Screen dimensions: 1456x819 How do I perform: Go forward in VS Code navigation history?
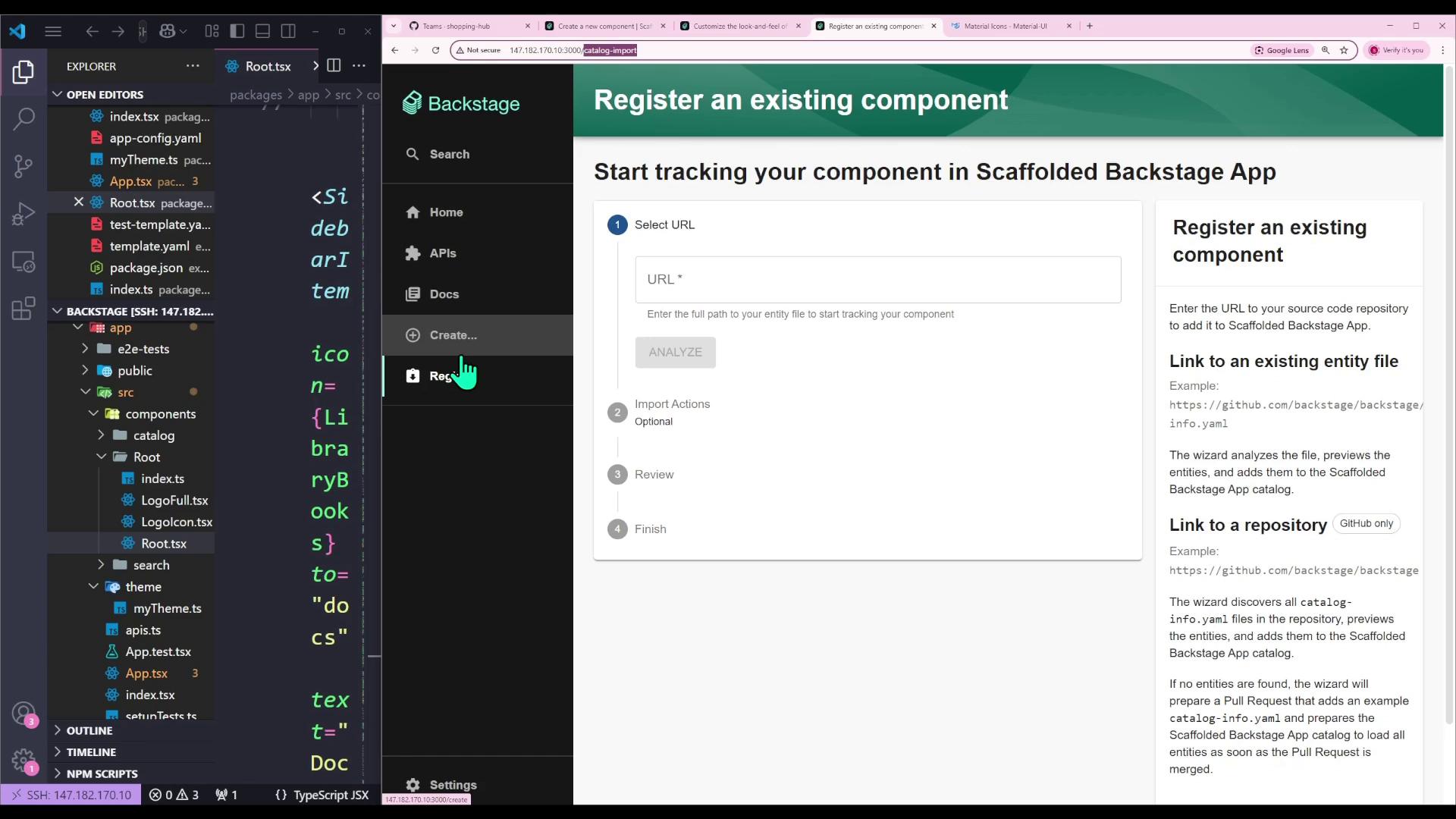pyautogui.click(x=118, y=31)
